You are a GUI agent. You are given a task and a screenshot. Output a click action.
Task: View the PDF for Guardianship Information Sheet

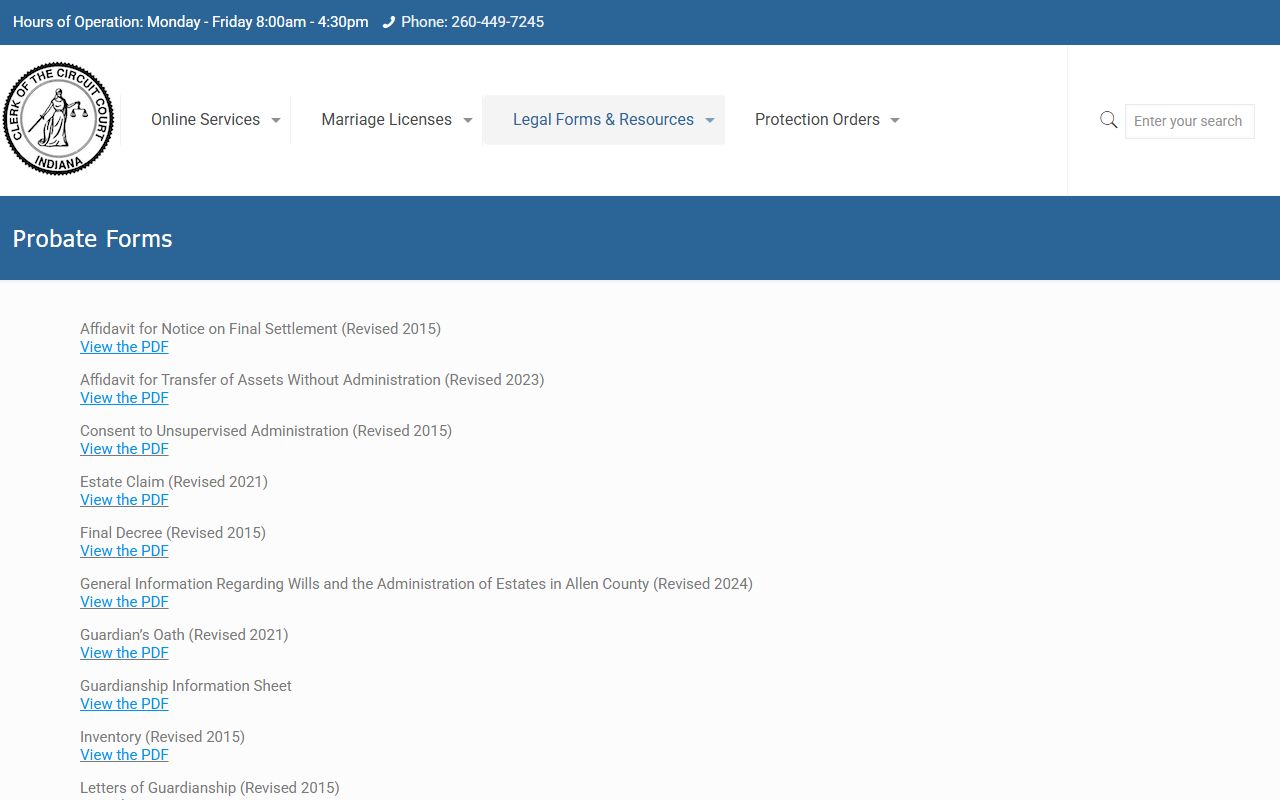(x=124, y=704)
